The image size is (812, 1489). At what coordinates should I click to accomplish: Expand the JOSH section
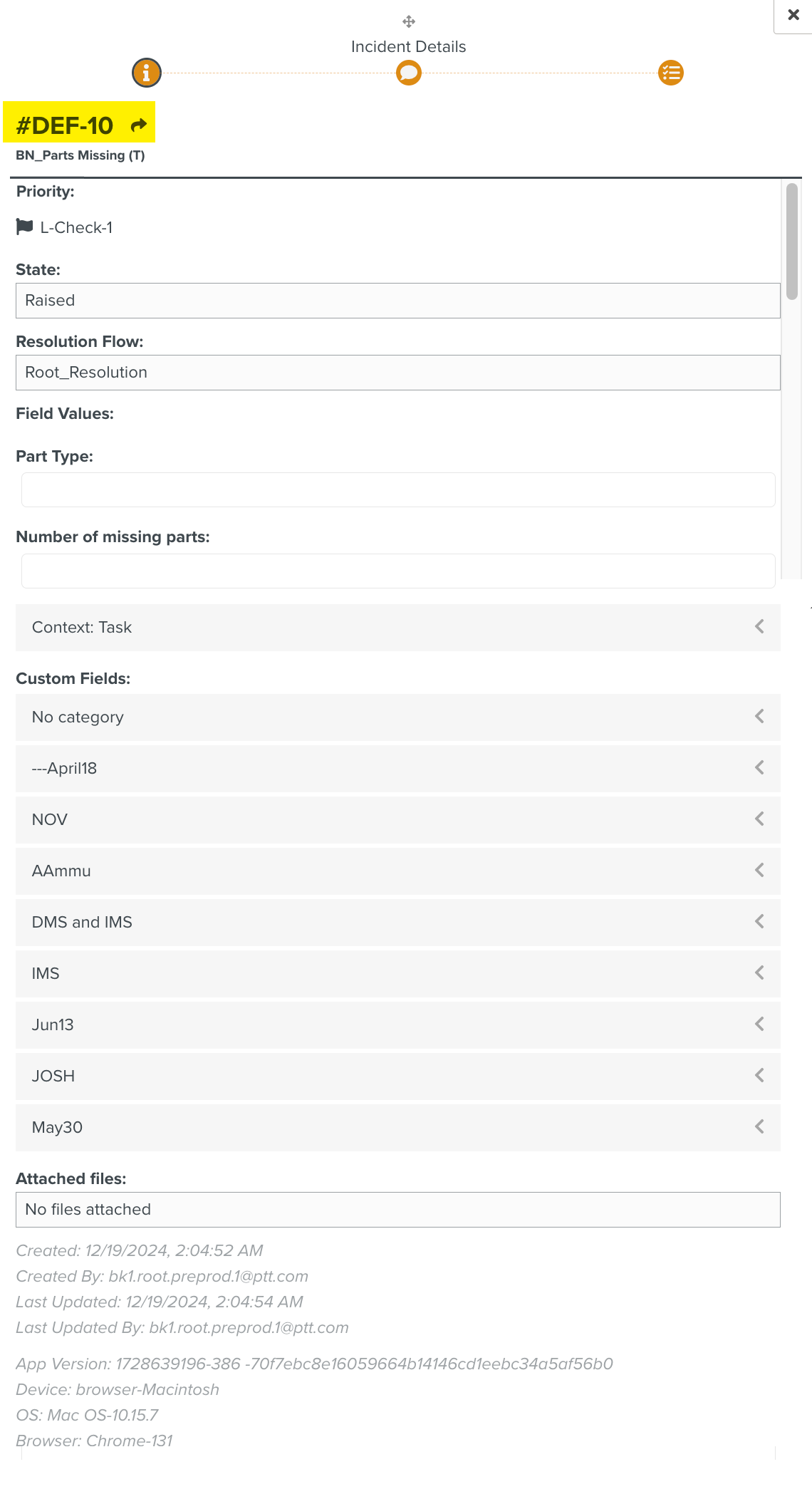[397, 1076]
